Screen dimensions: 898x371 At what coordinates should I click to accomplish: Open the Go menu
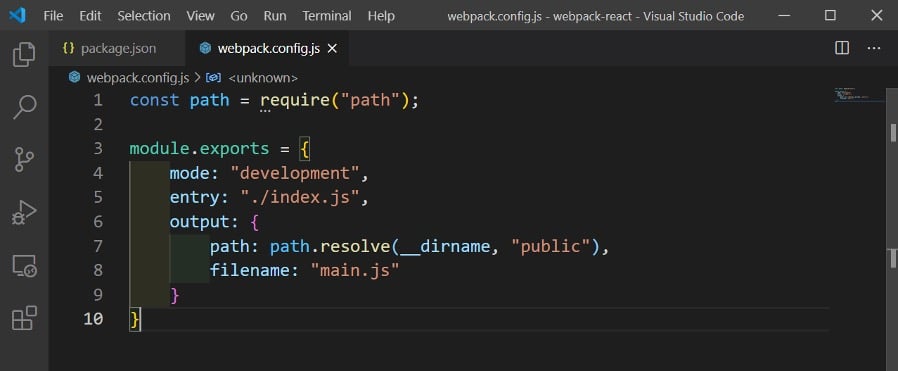(x=239, y=16)
